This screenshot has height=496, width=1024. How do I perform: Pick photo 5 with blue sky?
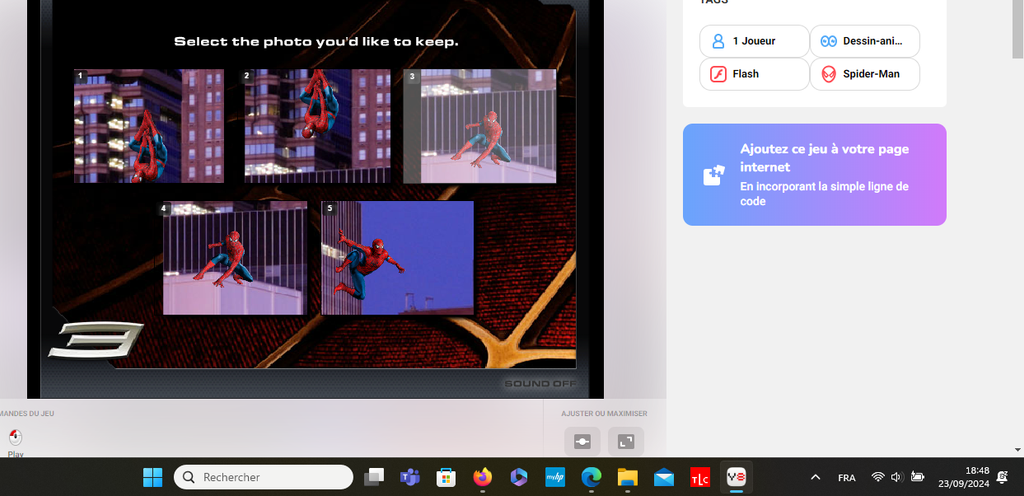[x=397, y=258]
